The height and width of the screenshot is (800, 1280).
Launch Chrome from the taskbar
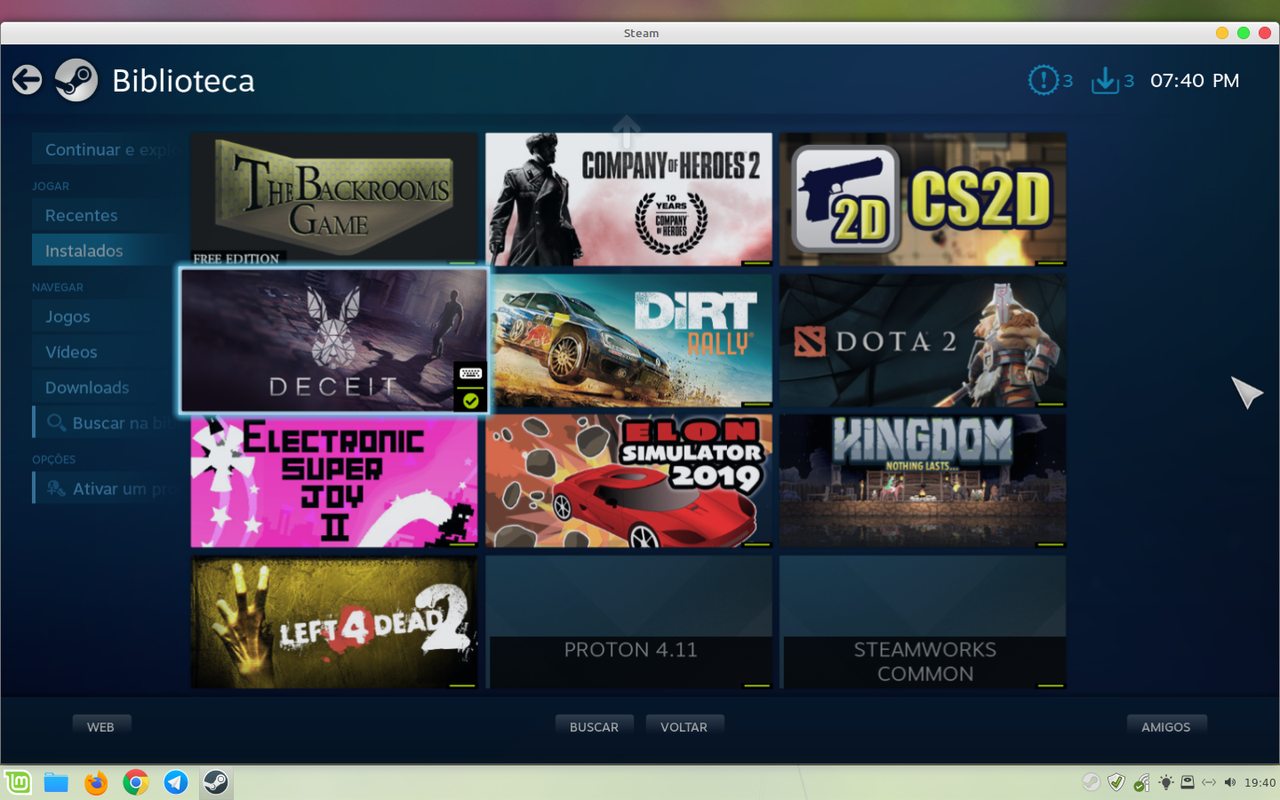click(x=136, y=782)
